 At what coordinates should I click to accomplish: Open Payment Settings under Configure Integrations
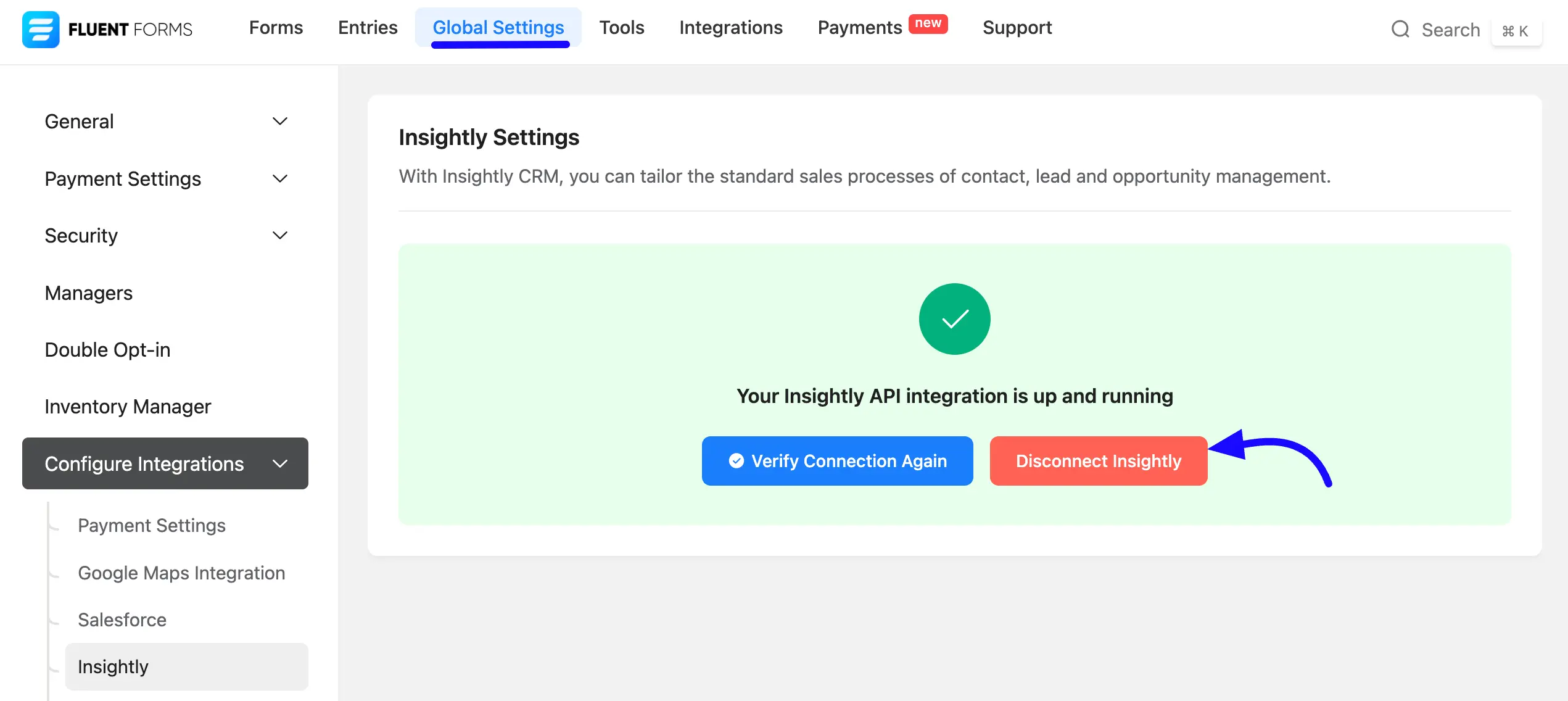coord(152,525)
